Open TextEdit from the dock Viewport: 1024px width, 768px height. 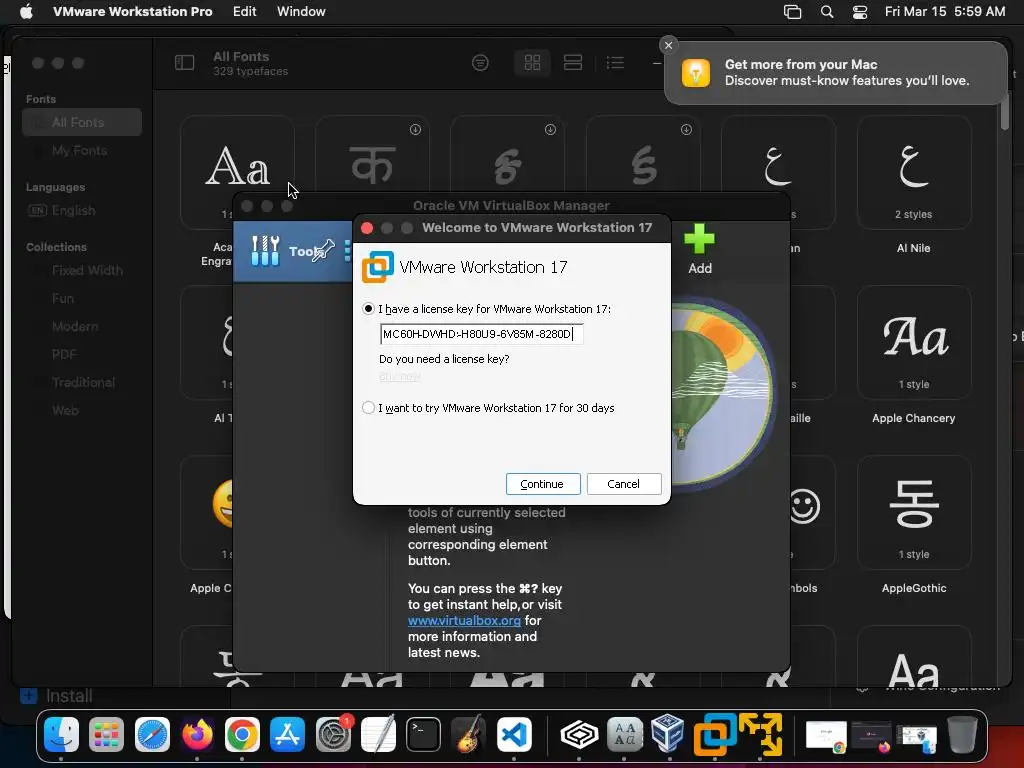coord(378,734)
